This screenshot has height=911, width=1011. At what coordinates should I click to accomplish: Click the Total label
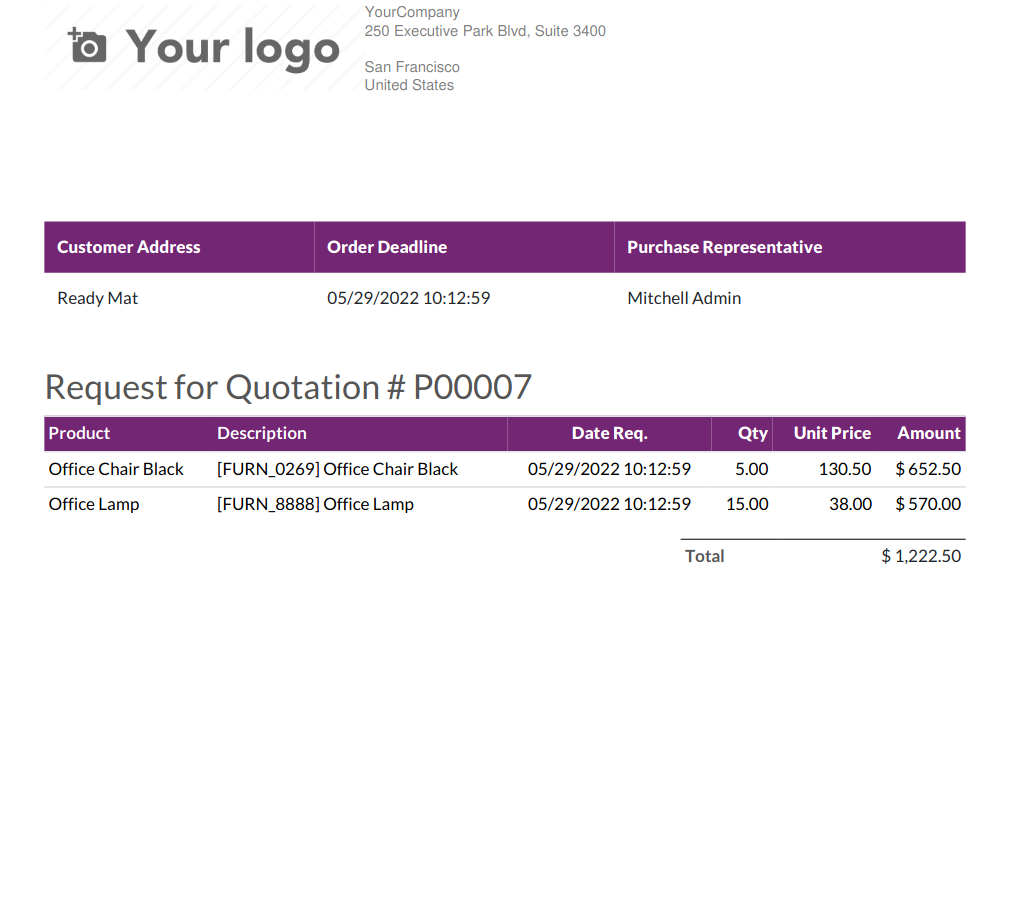click(704, 556)
